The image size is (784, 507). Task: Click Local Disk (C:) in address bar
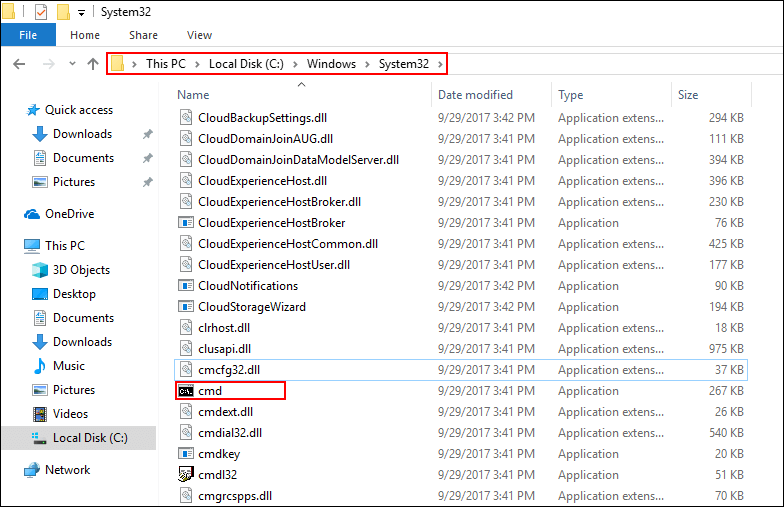[x=246, y=64]
